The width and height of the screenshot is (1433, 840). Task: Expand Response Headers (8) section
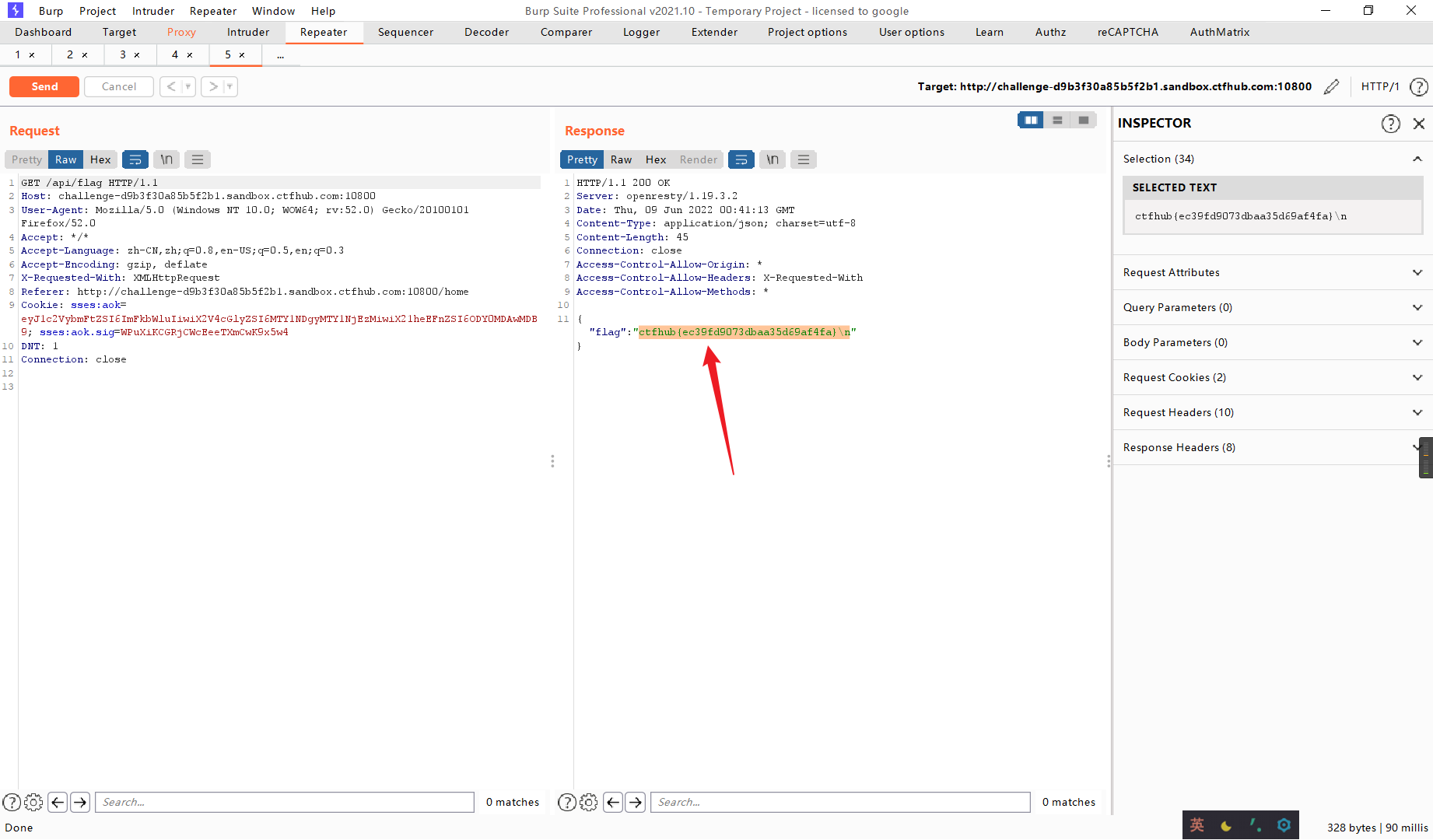click(x=1273, y=447)
